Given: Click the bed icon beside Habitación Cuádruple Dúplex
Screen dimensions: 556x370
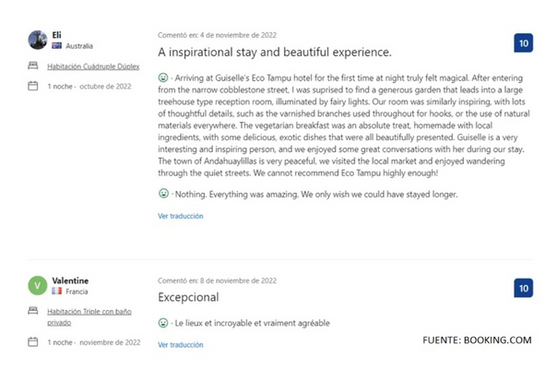Looking at the screenshot, I should tap(33, 65).
